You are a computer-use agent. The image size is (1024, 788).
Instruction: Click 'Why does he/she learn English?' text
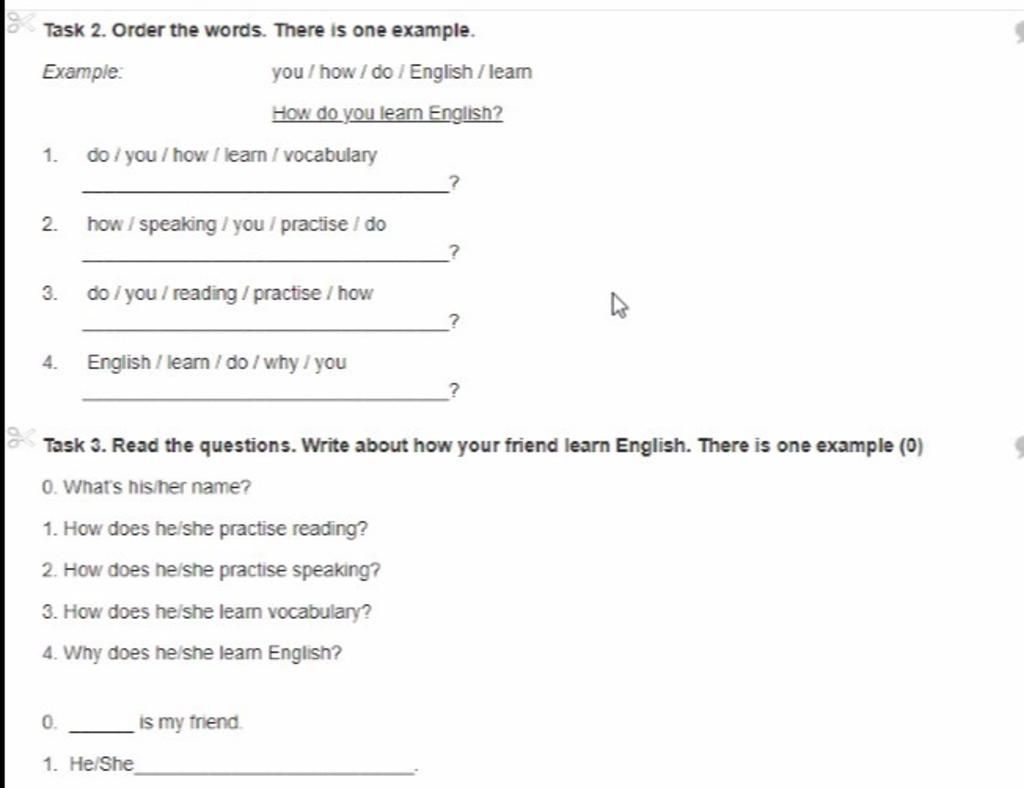(192, 653)
